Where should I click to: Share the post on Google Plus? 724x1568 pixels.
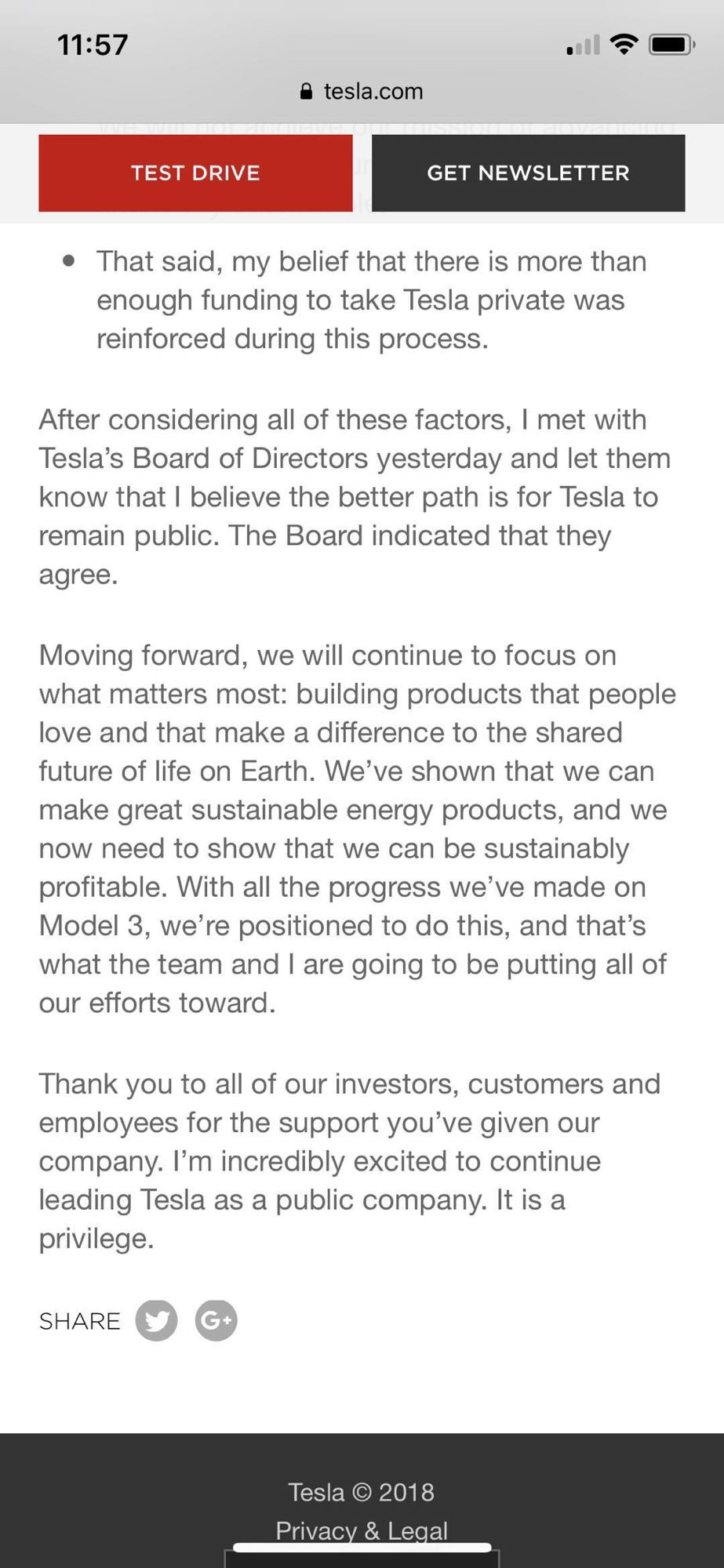[x=216, y=1320]
